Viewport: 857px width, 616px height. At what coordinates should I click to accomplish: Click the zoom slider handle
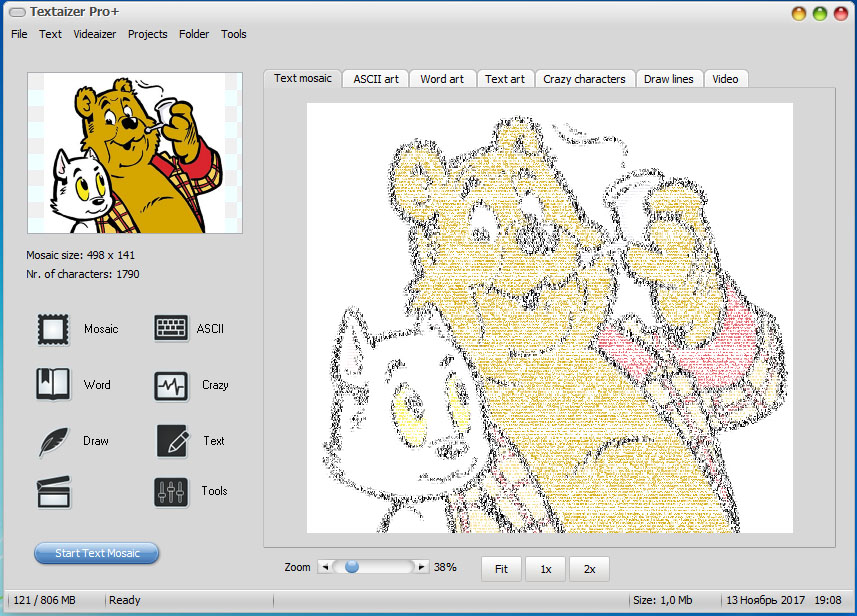(352, 567)
